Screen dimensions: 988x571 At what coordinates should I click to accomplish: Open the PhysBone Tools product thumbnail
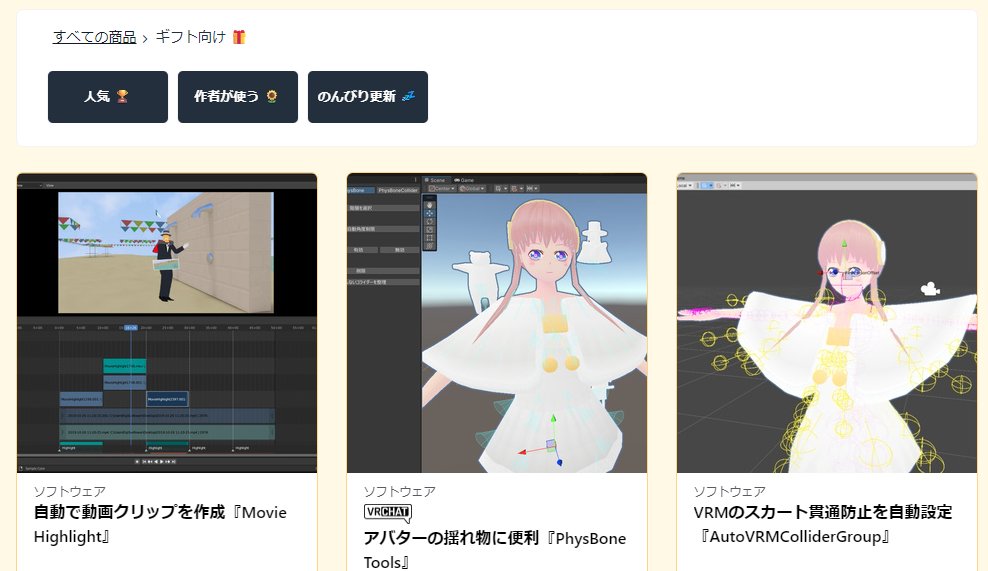(497, 323)
